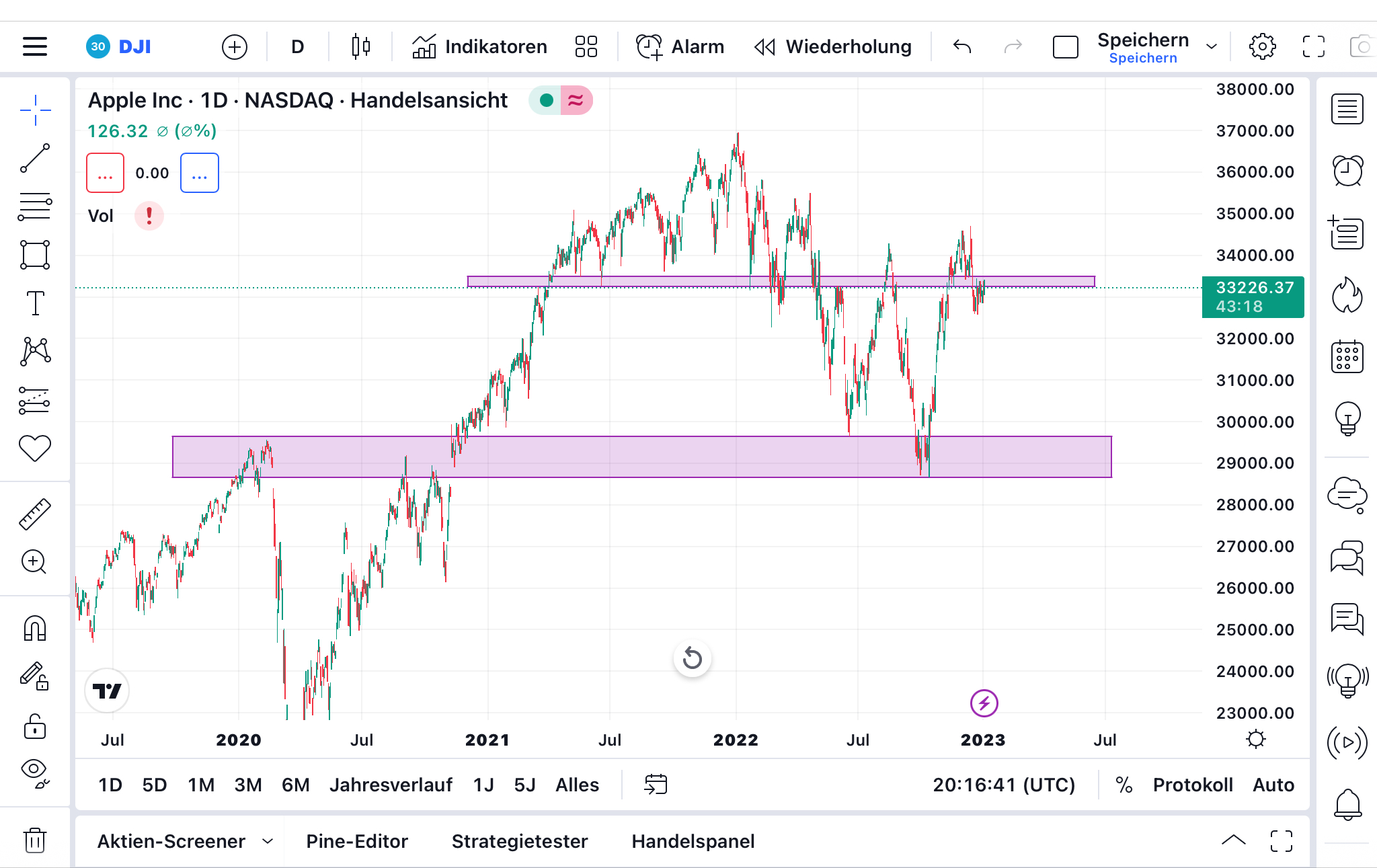Open the Strategietester tab
Screen dimensions: 1377x868
pyautogui.click(x=519, y=841)
